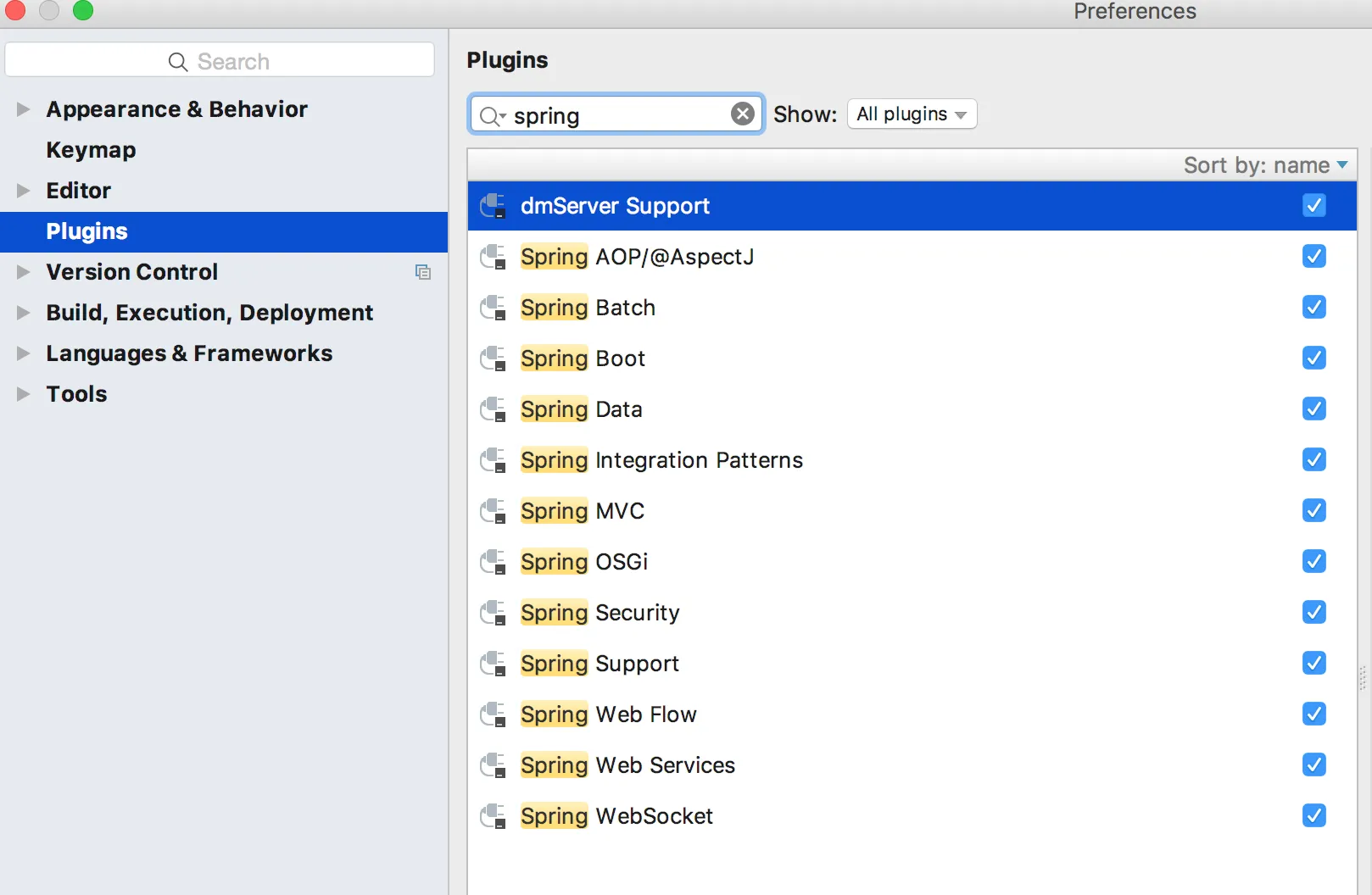Disable the dmServer Support plugin checkbox
1372x895 pixels.
click(1314, 205)
